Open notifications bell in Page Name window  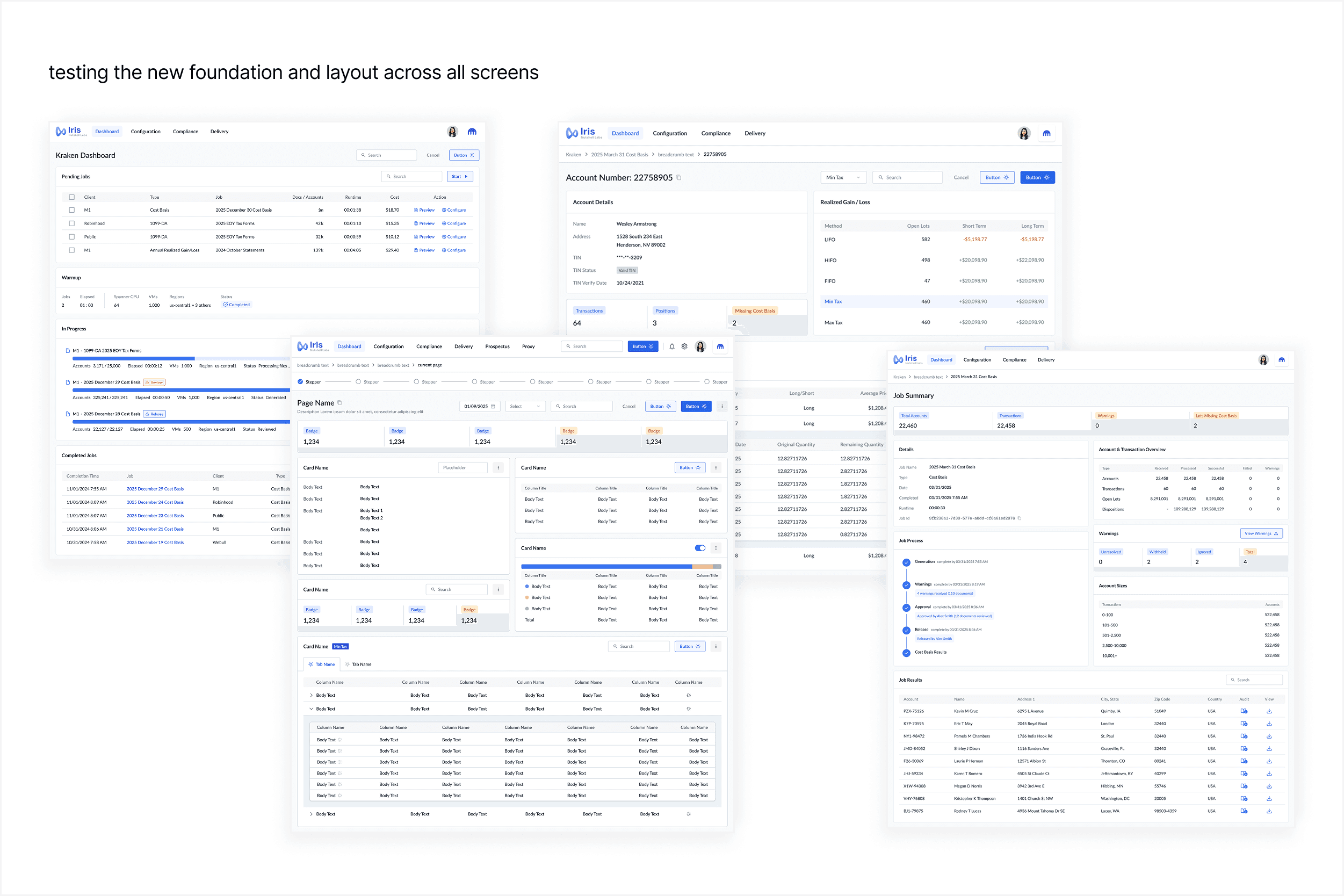point(672,346)
